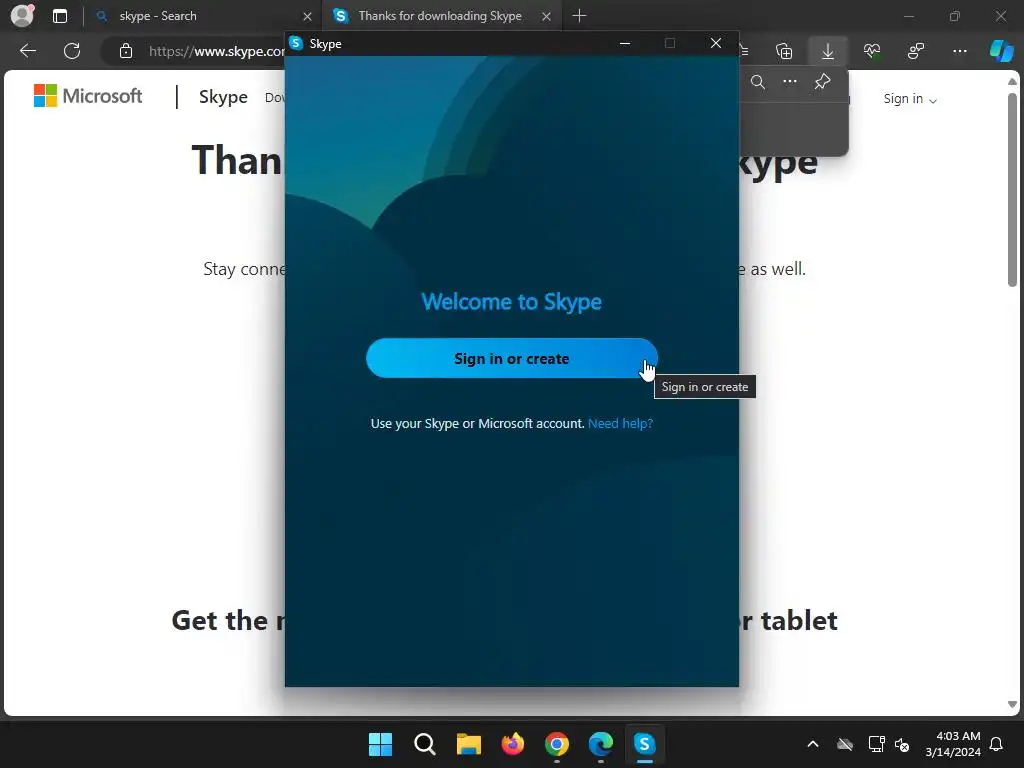This screenshot has height=768, width=1024.
Task: Open File Explorer from taskbar
Action: point(468,744)
